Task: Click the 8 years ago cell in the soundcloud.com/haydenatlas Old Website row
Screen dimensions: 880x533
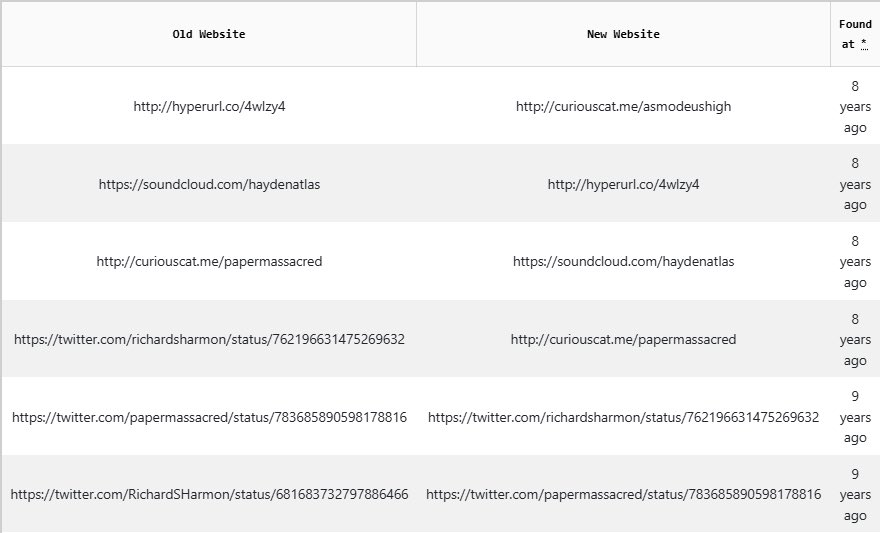Action: 855,184
